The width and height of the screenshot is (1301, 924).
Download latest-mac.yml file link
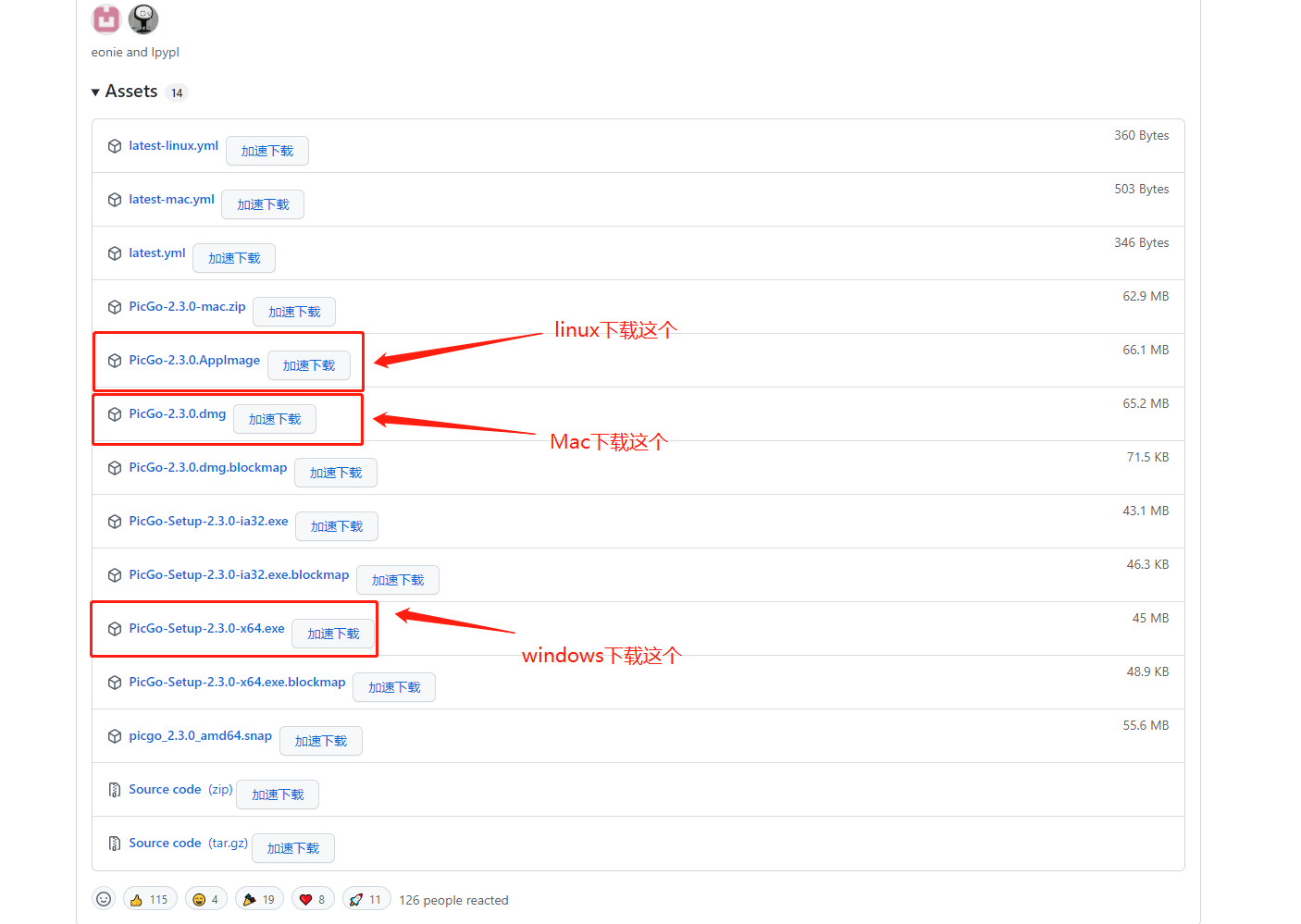pyautogui.click(x=171, y=199)
